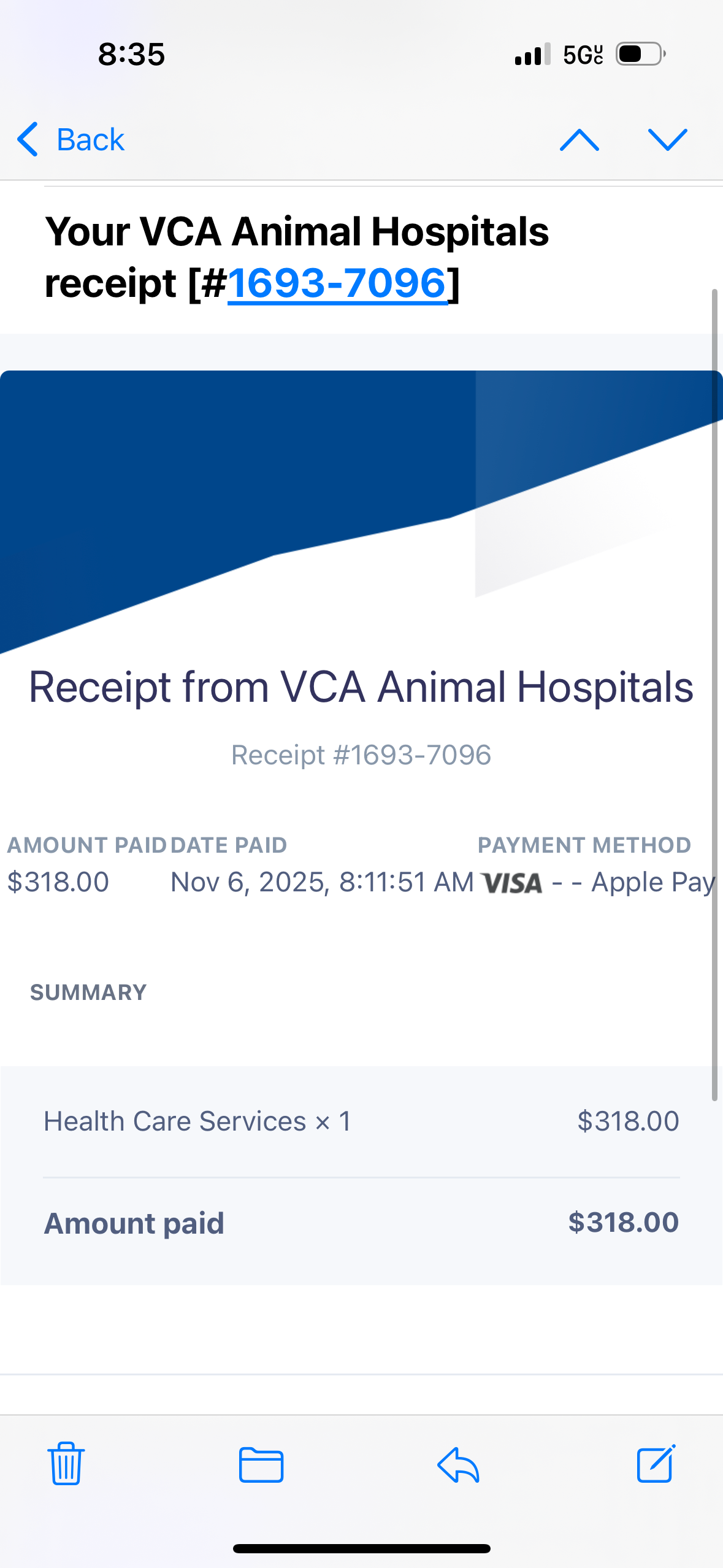Tap the date paid Nov 6, 2025 text
Screen dimensions: 723x1568
[x=321, y=882]
